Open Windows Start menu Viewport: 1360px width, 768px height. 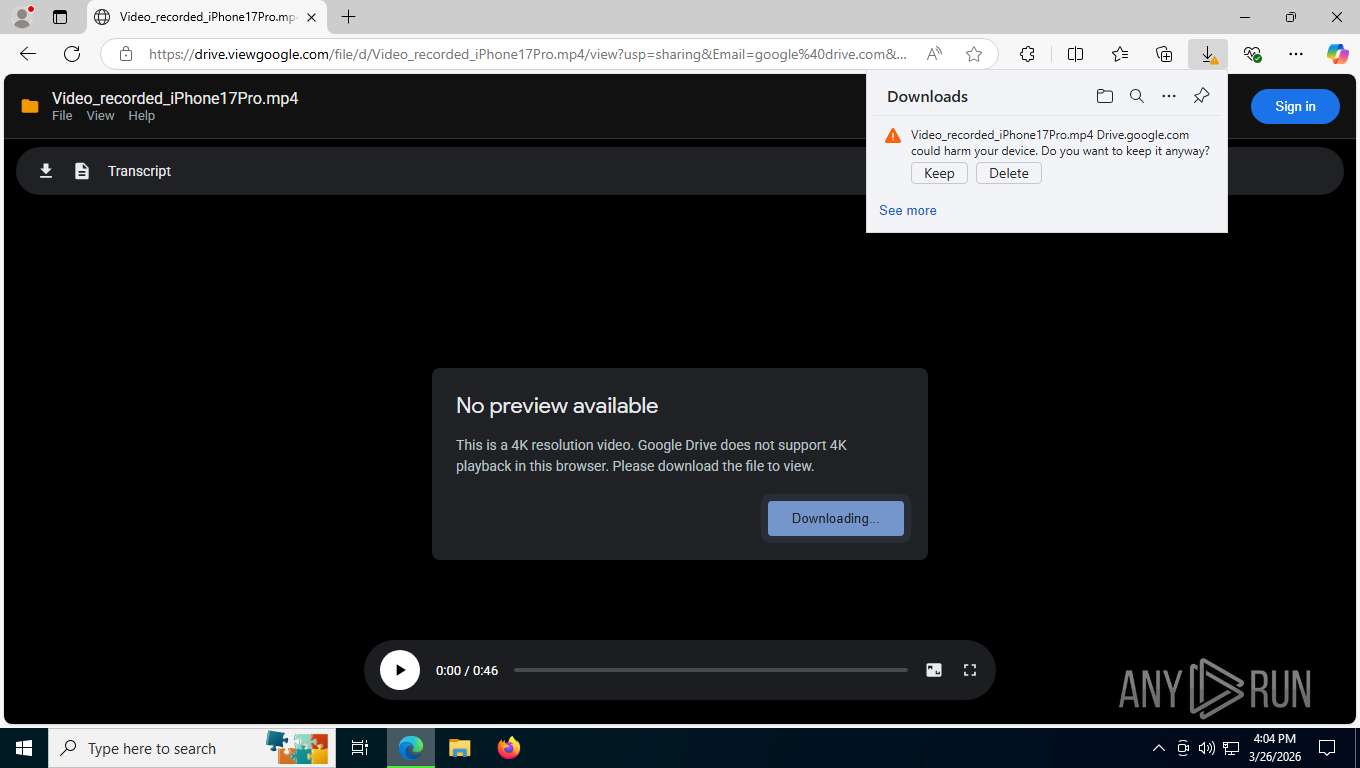(24, 748)
